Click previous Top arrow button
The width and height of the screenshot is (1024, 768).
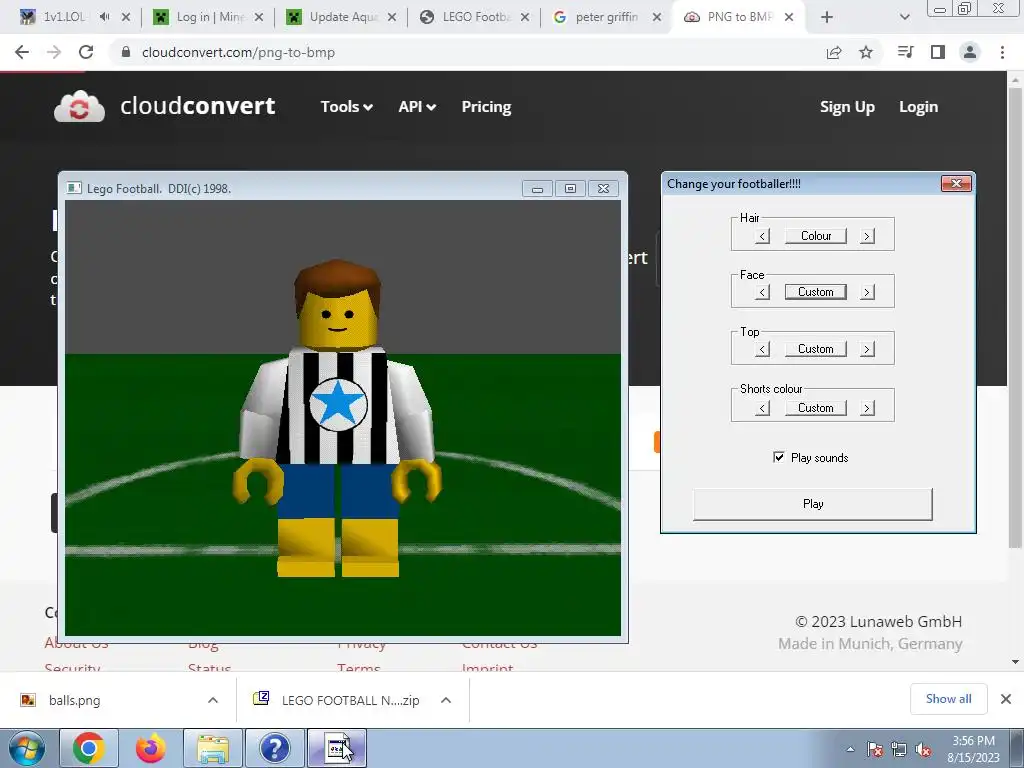pyautogui.click(x=762, y=349)
